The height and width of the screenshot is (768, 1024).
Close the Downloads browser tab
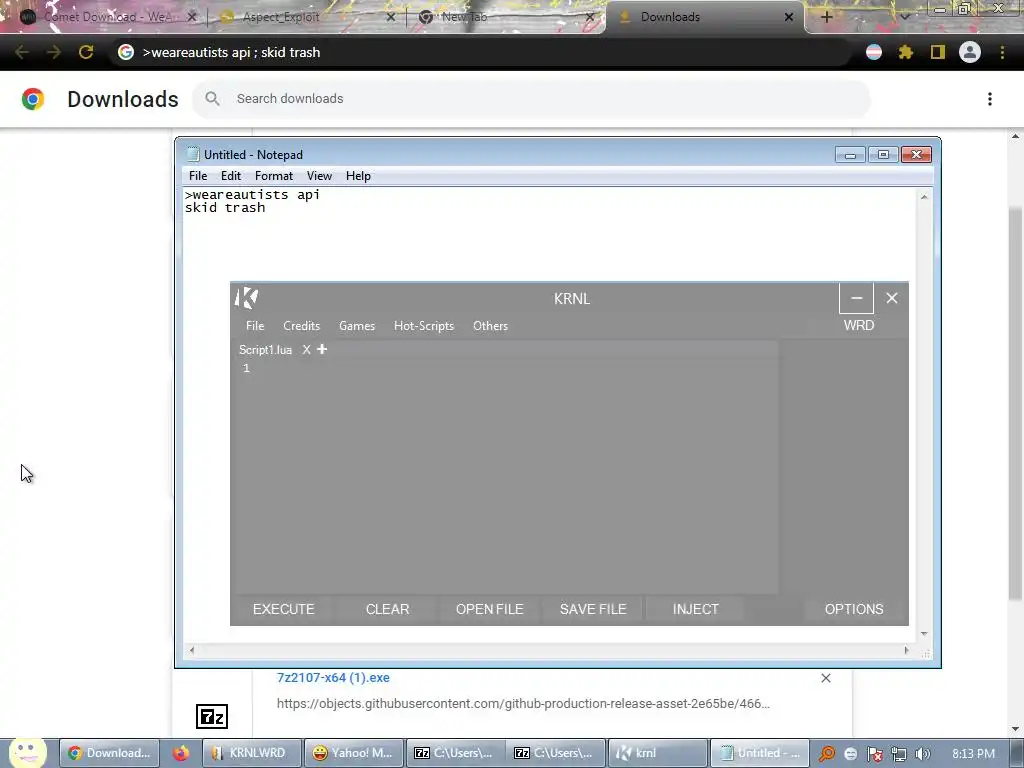pos(788,17)
